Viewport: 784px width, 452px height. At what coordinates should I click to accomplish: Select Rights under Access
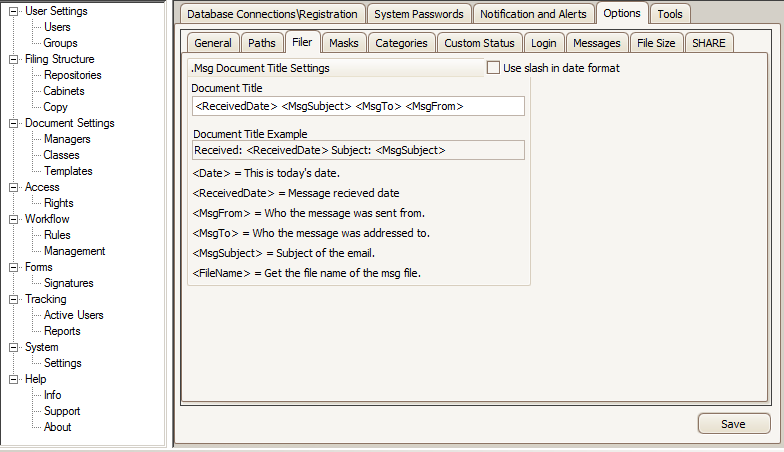(x=58, y=203)
